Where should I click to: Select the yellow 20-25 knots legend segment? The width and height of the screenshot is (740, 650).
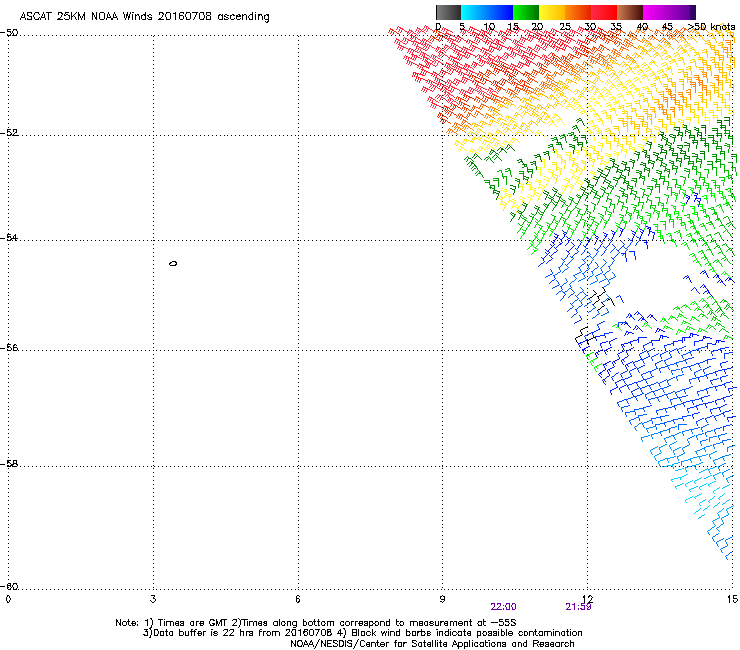[x=552, y=12]
